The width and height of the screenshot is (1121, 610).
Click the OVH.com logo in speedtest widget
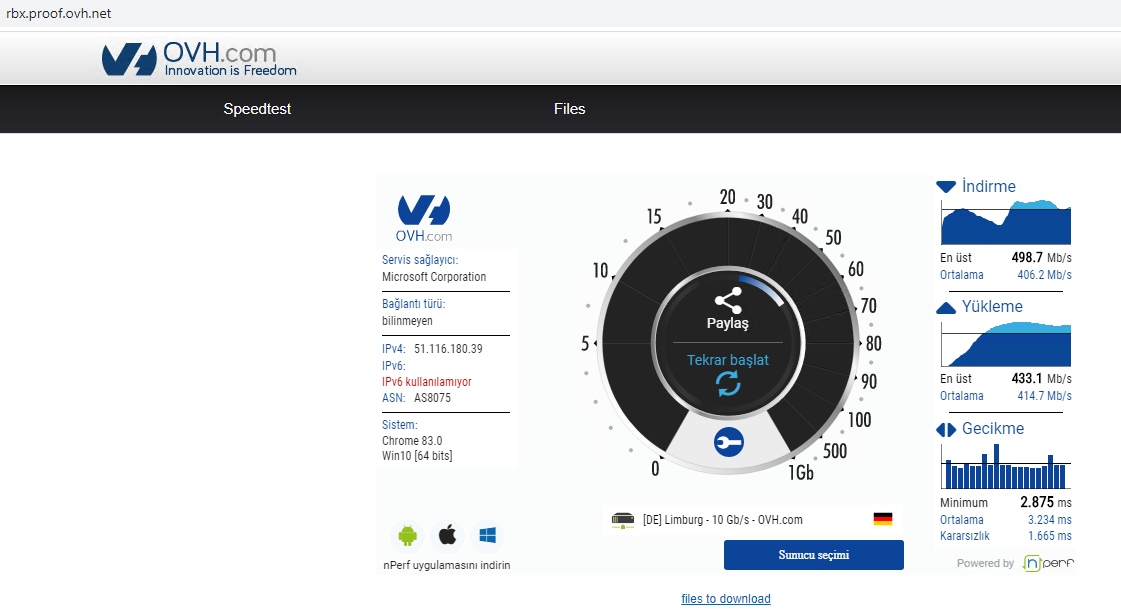click(x=424, y=219)
